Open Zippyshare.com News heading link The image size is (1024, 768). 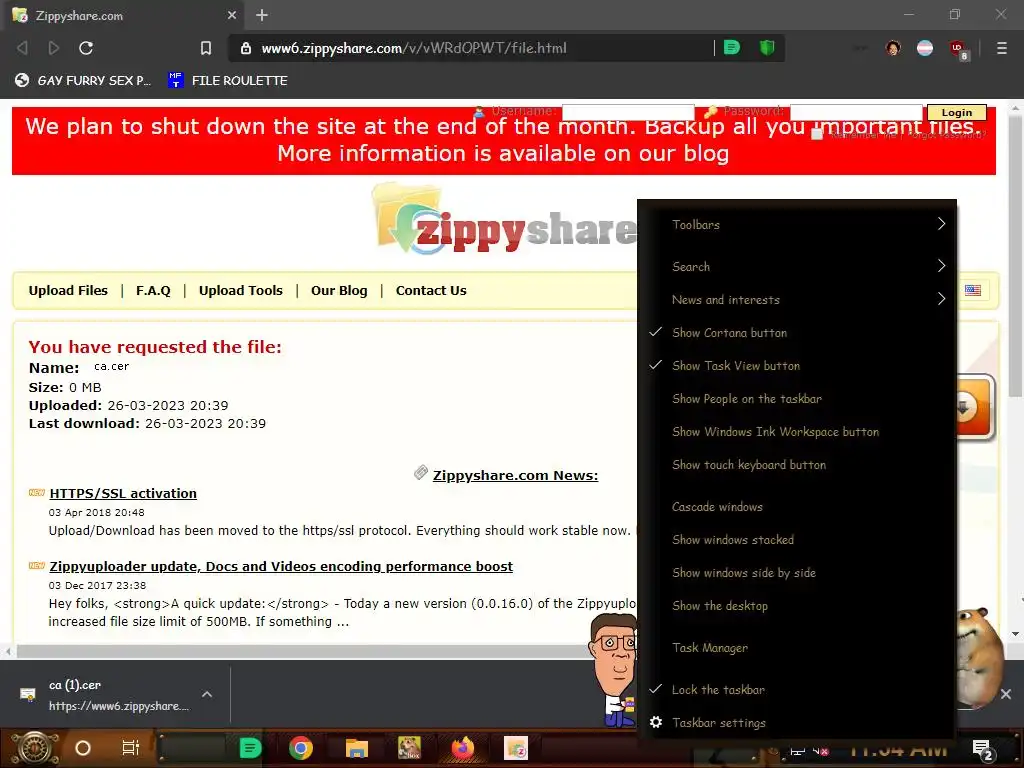pos(515,475)
